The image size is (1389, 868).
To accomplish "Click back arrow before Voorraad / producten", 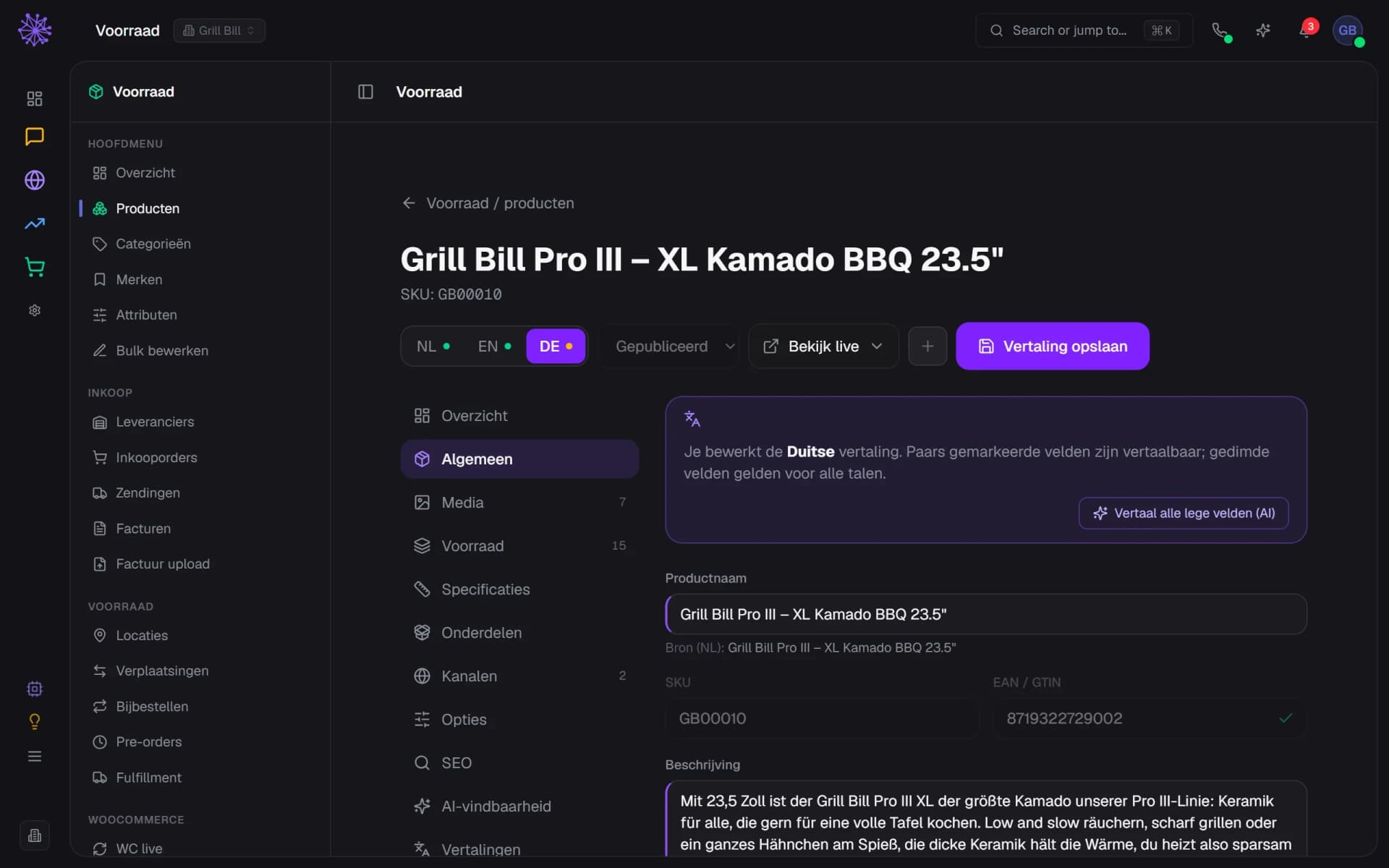I will [409, 203].
